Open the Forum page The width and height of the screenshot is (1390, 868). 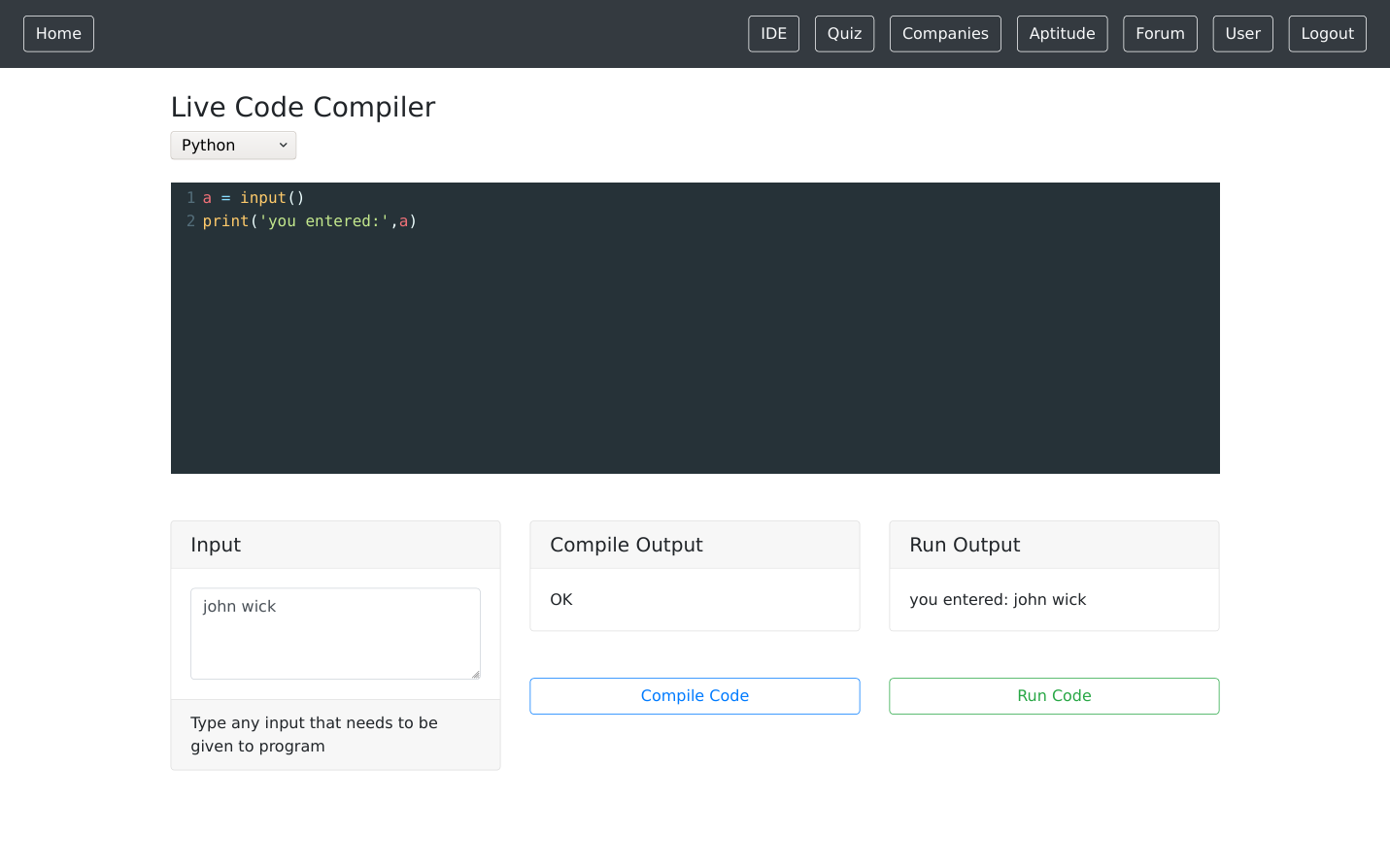1160,34
